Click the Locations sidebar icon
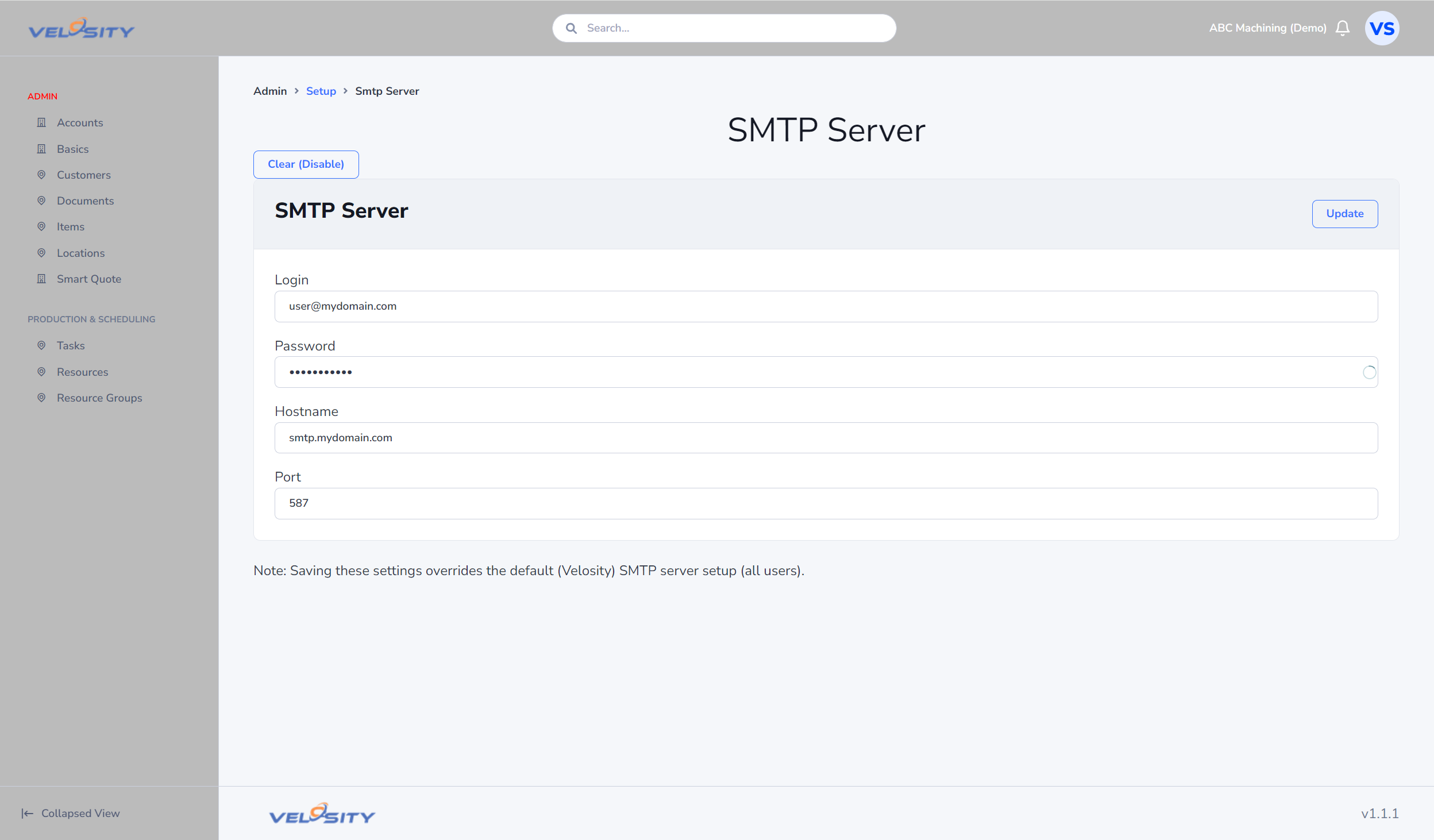Image resolution: width=1434 pixels, height=840 pixels. click(x=41, y=253)
